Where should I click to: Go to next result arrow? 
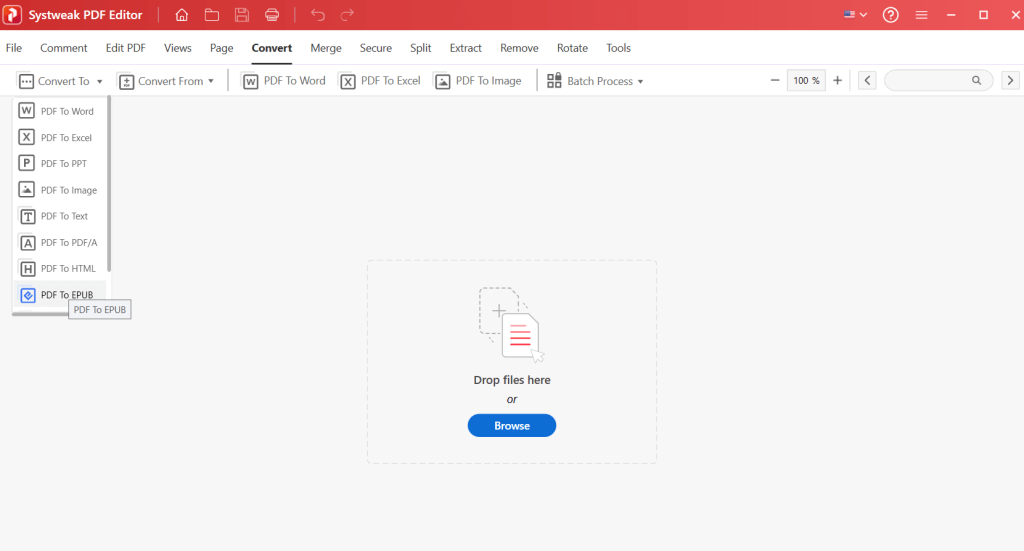point(1010,80)
